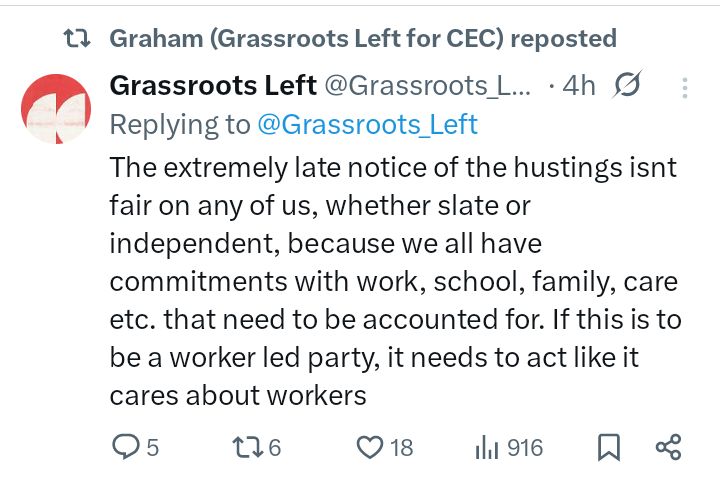The image size is (720, 478).
Task: Click the 916 views count
Action: point(524,448)
